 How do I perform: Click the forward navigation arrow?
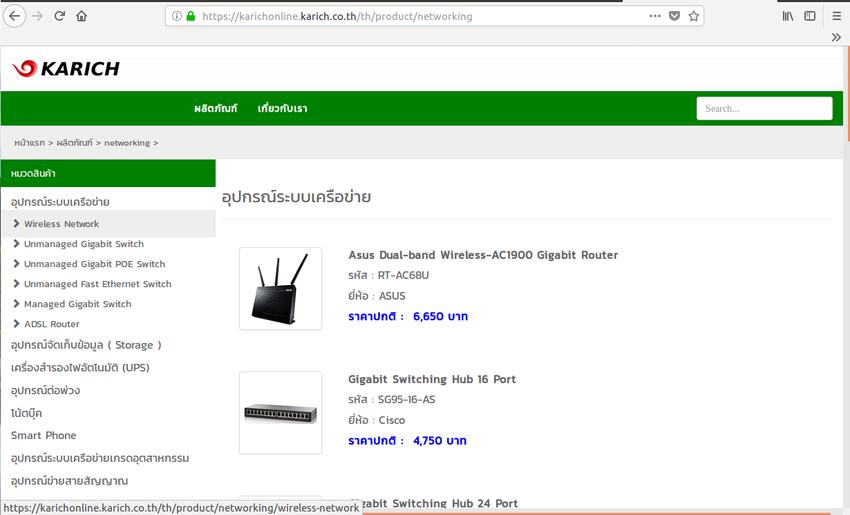[x=37, y=16]
